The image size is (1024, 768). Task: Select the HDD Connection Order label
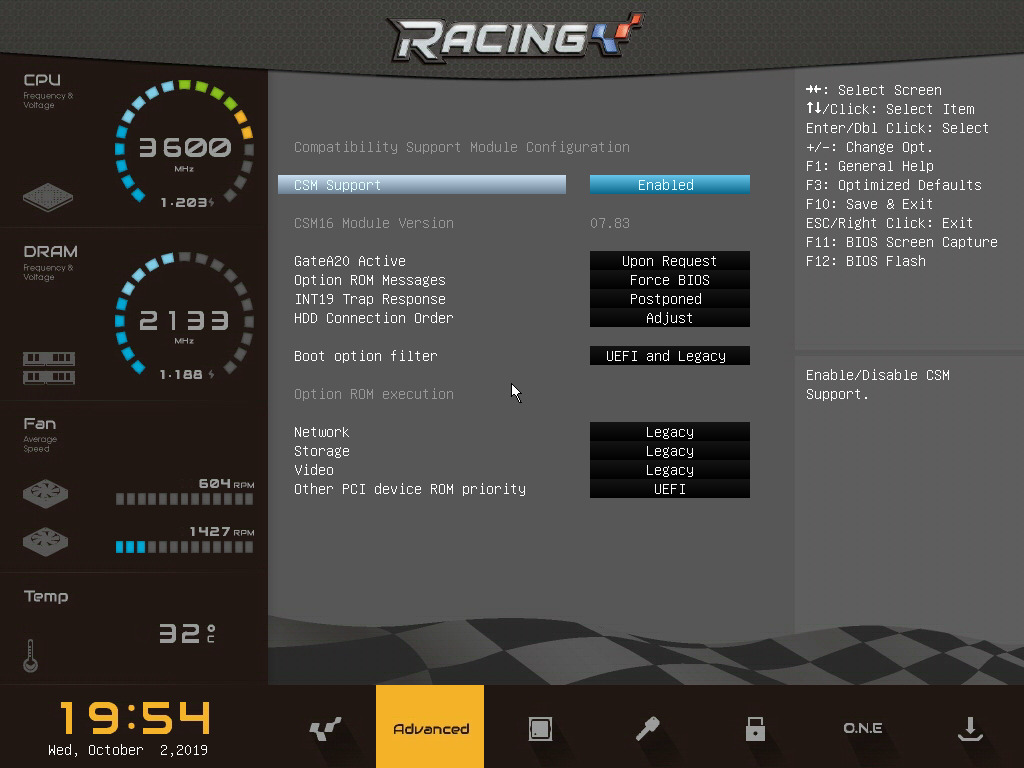click(374, 318)
